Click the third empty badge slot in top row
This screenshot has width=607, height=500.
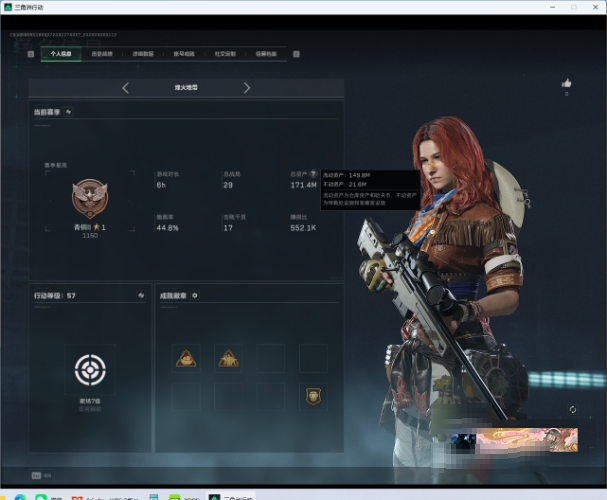coord(271,358)
